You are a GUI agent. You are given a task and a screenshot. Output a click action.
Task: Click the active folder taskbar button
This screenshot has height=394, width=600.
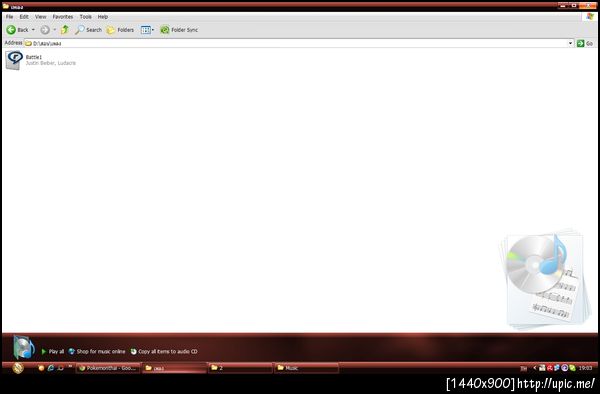click(x=174, y=368)
